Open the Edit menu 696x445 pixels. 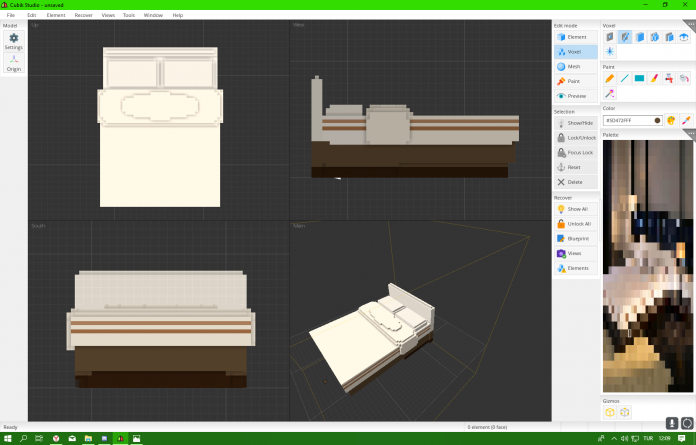32,15
